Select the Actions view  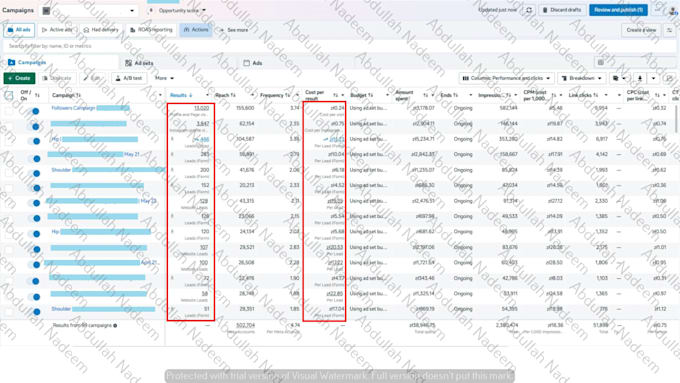[x=196, y=30]
